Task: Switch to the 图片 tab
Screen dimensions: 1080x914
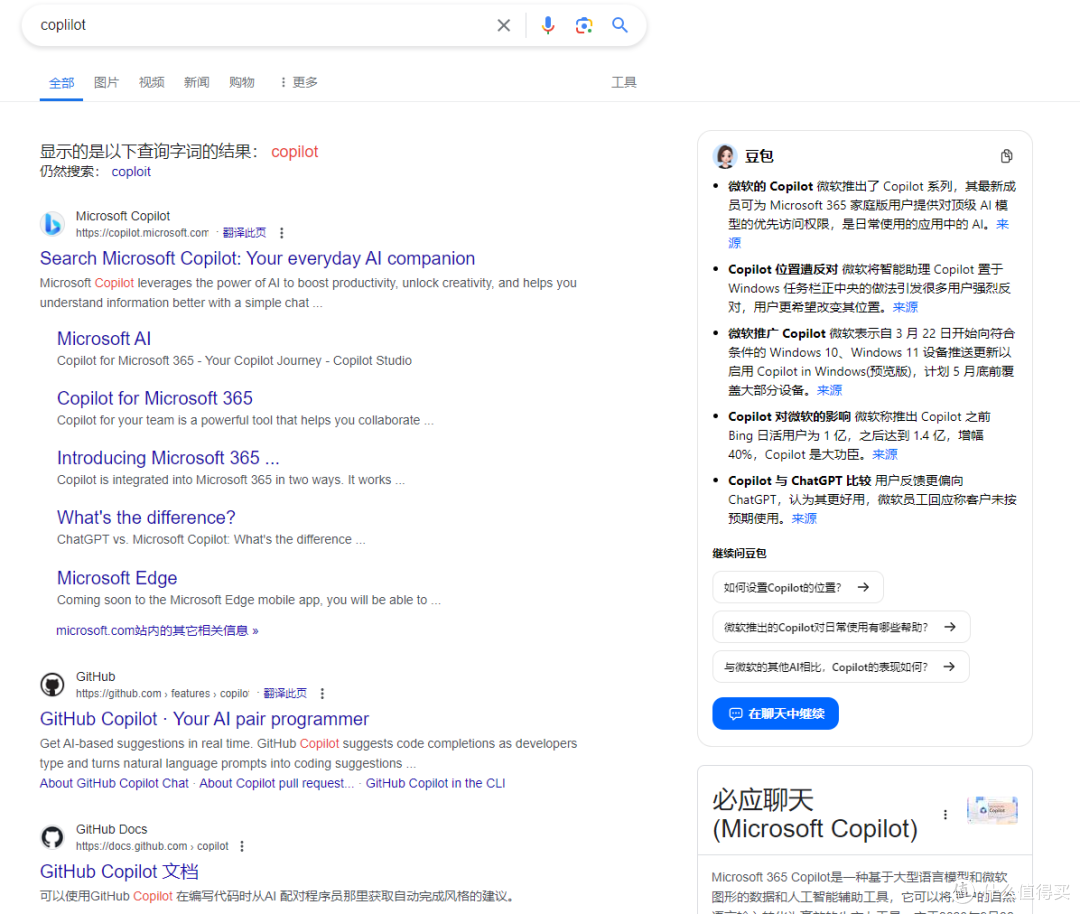Action: tap(106, 83)
